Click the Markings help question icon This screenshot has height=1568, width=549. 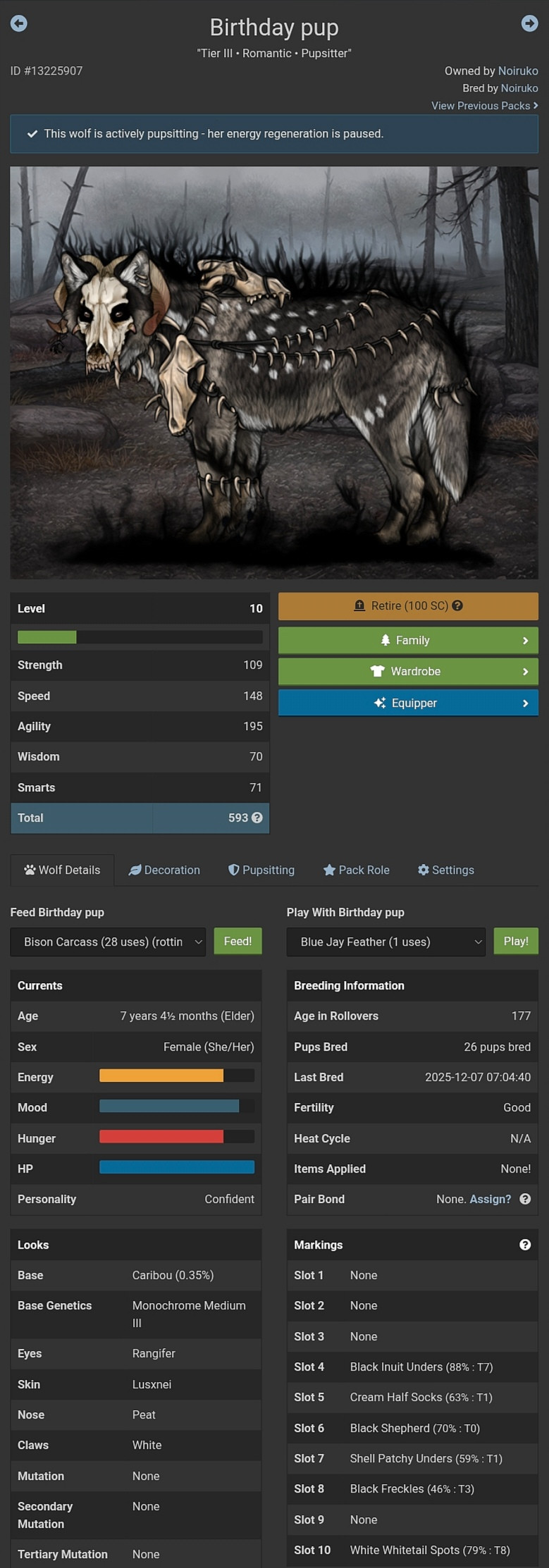(525, 1245)
